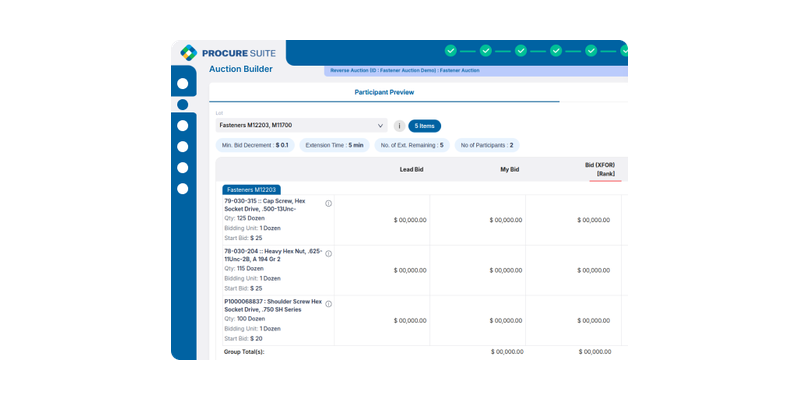Click the No. of Ext. Remaining chip
This screenshot has width=800, height=400.
412,145
